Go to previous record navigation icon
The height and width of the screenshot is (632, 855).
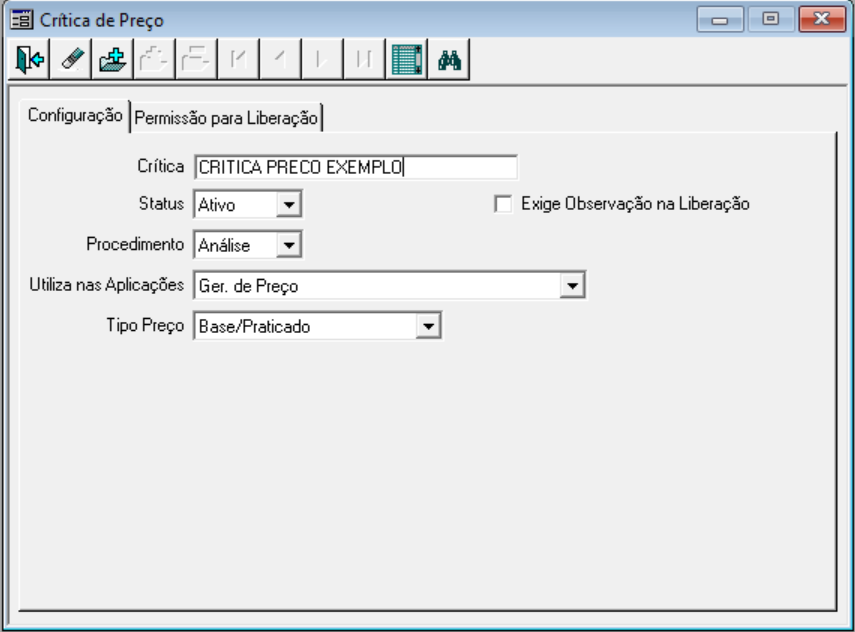280,59
